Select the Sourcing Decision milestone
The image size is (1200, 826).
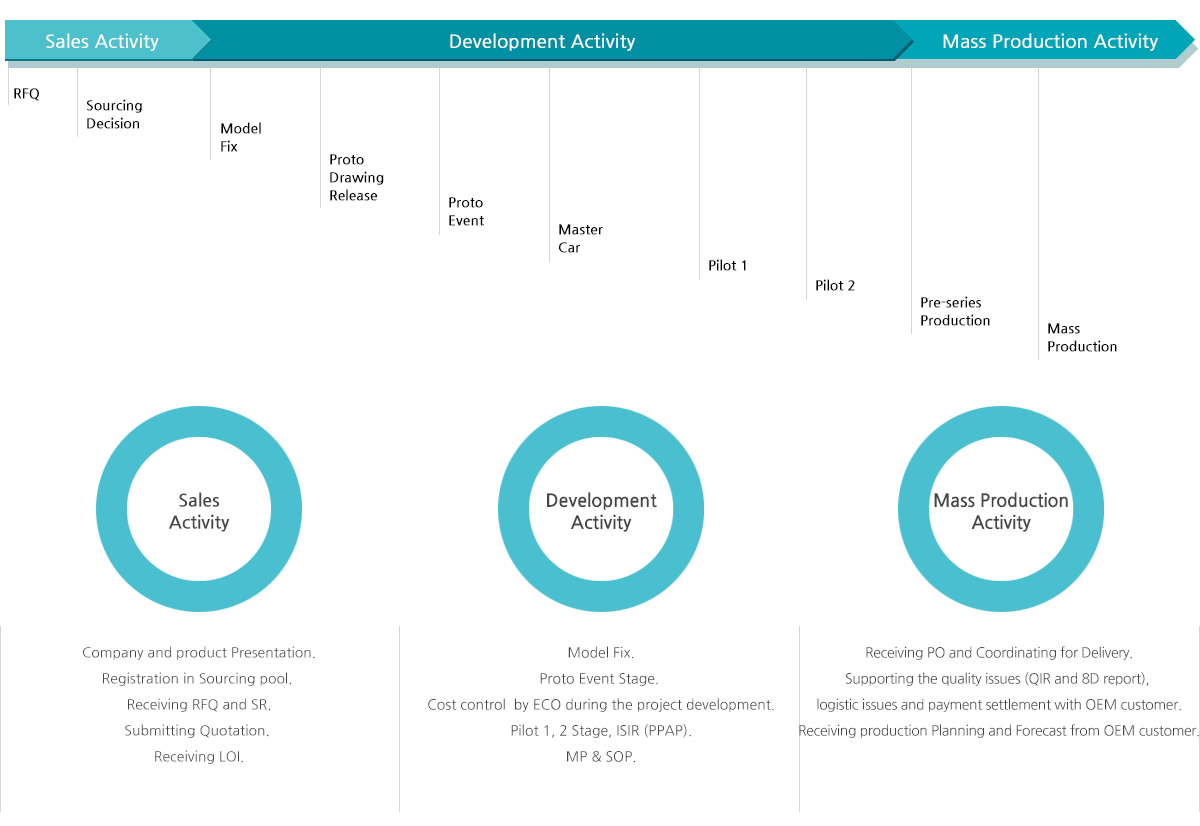point(114,114)
